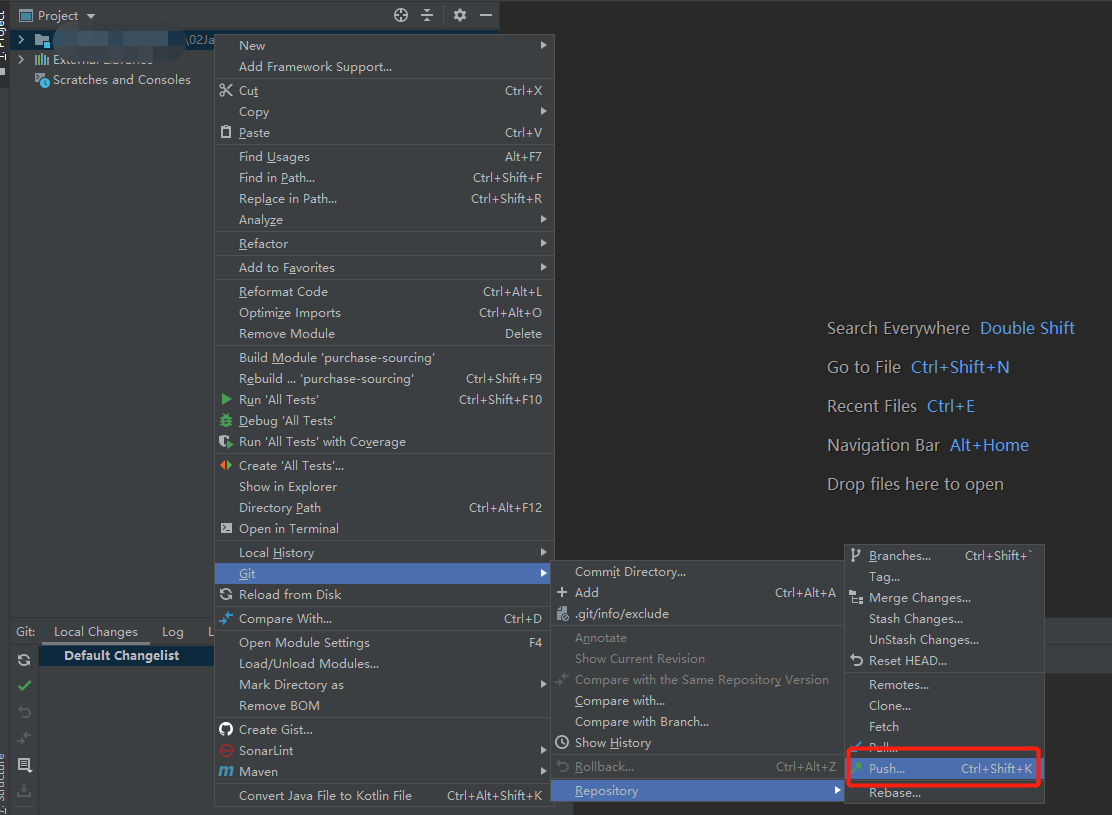
Task: Choose Push... in Repository submenu
Action: (945, 768)
